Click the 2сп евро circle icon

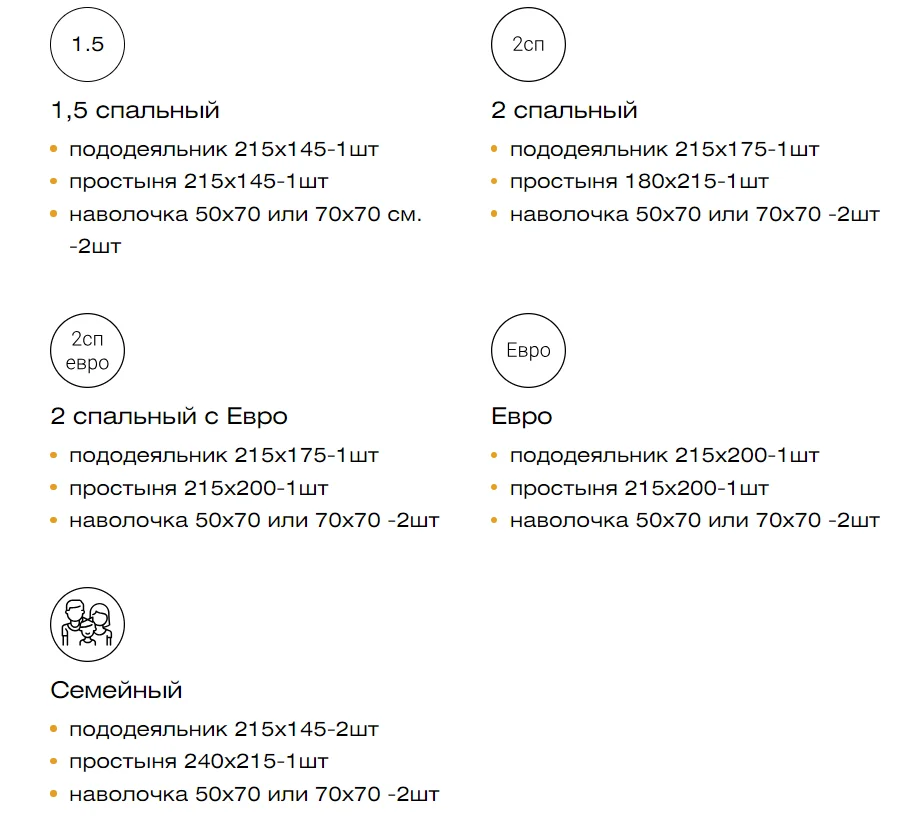tap(87, 350)
